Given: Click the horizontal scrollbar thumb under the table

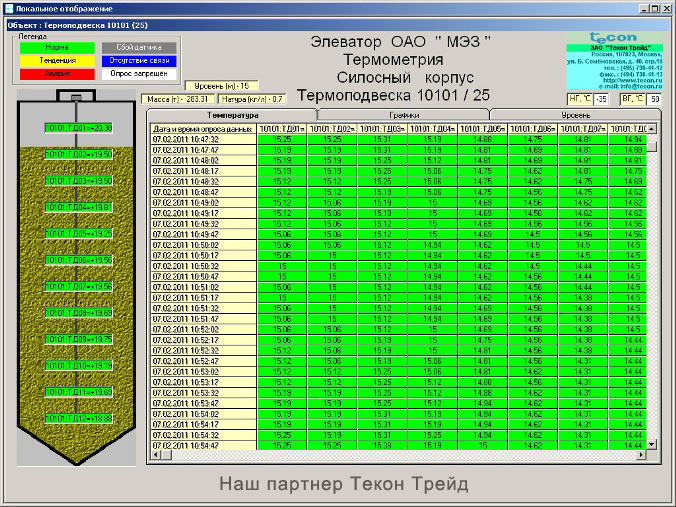Looking at the screenshot, I should click(x=166, y=454).
